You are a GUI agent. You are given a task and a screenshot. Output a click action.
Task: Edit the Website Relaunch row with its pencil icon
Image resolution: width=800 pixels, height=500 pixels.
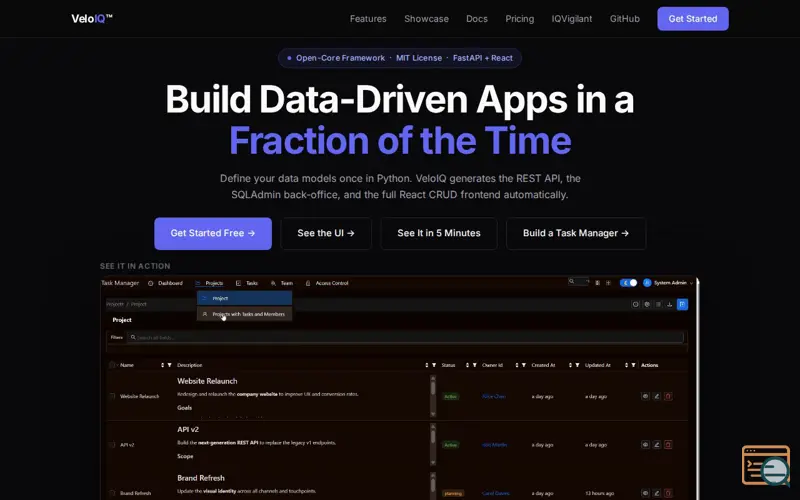tap(657, 396)
